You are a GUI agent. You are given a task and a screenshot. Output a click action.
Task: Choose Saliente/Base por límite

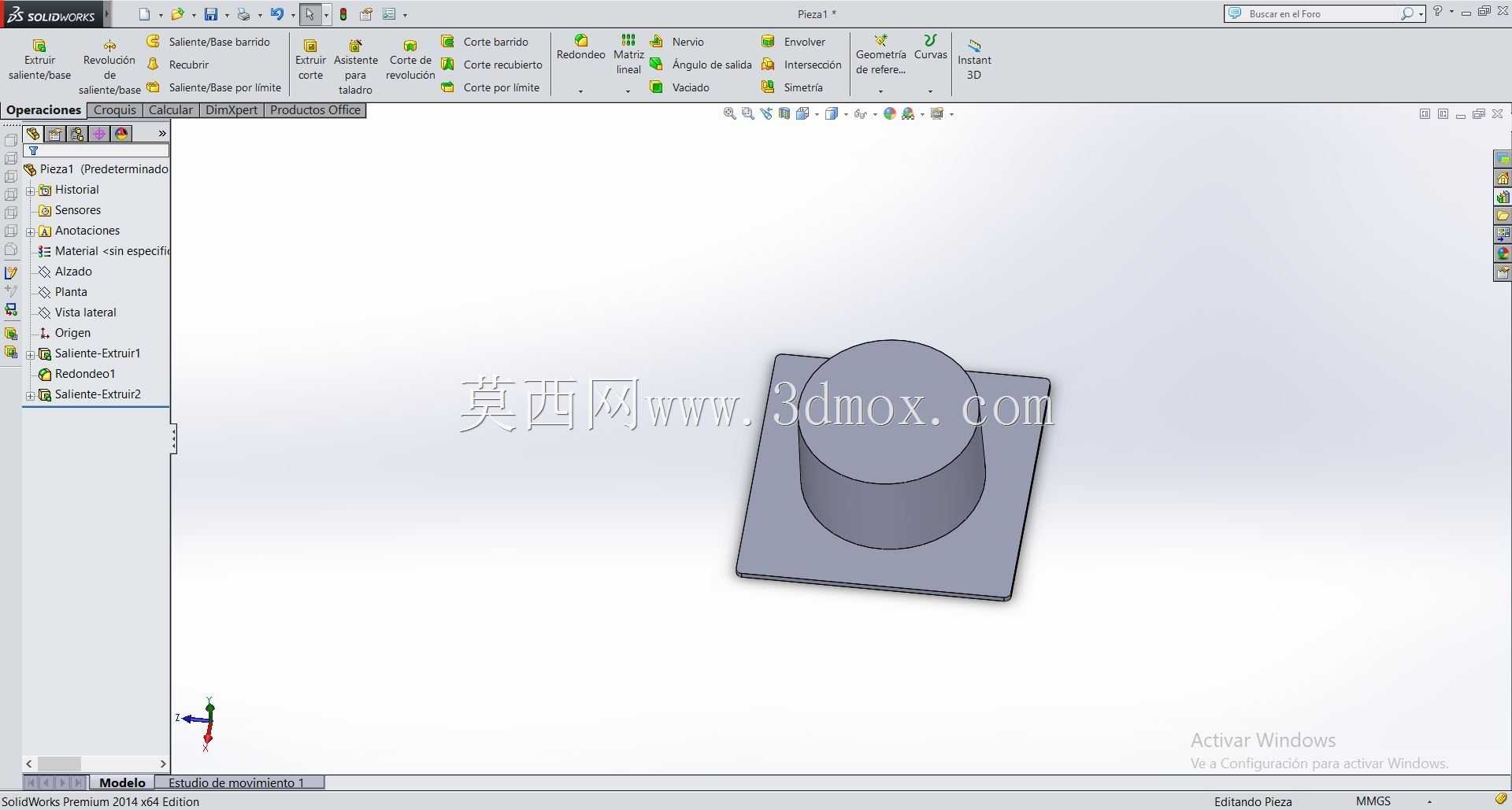click(214, 87)
